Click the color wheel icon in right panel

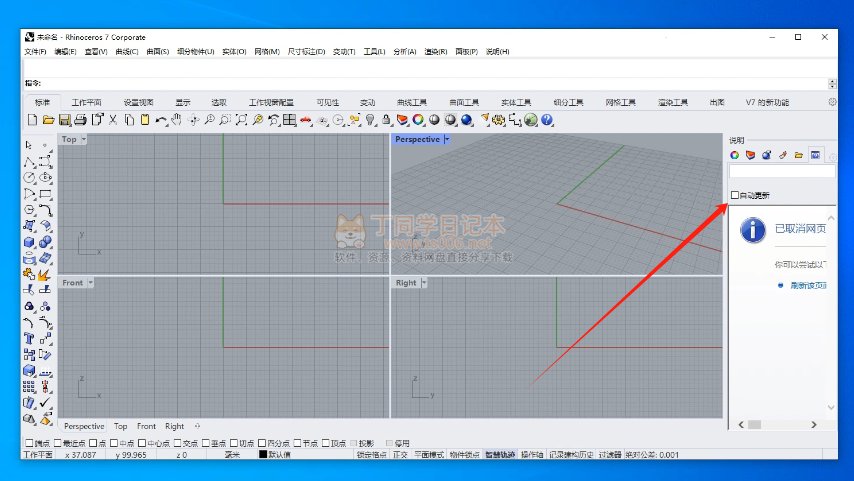tap(734, 155)
